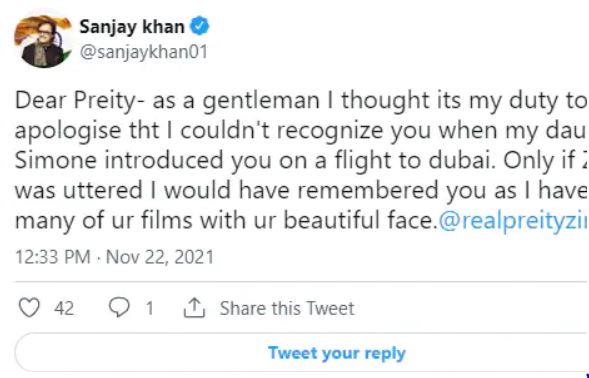
Task: Click the Nov 22, 2021 date
Action: 160,257
